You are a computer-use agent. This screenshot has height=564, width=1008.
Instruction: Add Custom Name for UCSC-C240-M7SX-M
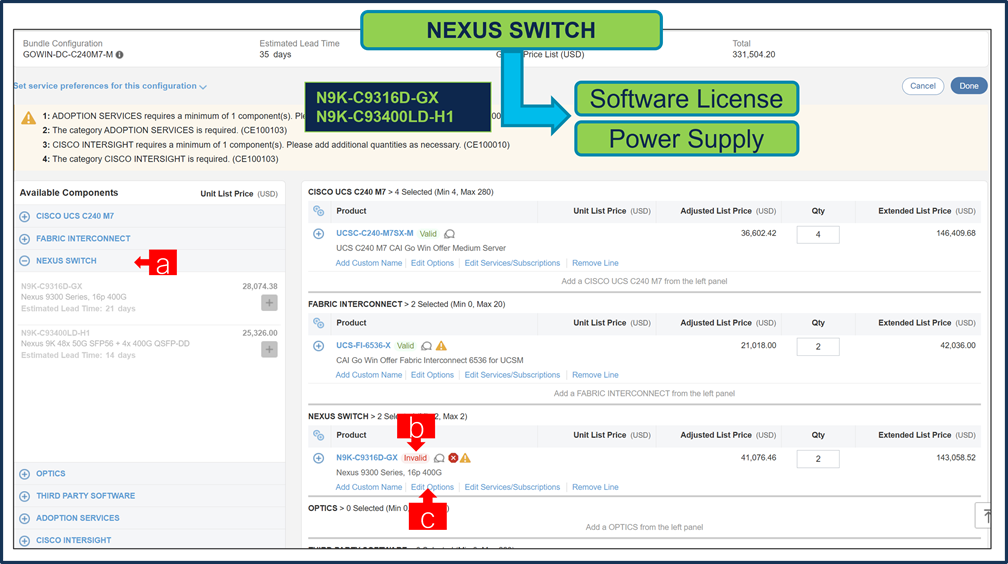[x=369, y=263]
